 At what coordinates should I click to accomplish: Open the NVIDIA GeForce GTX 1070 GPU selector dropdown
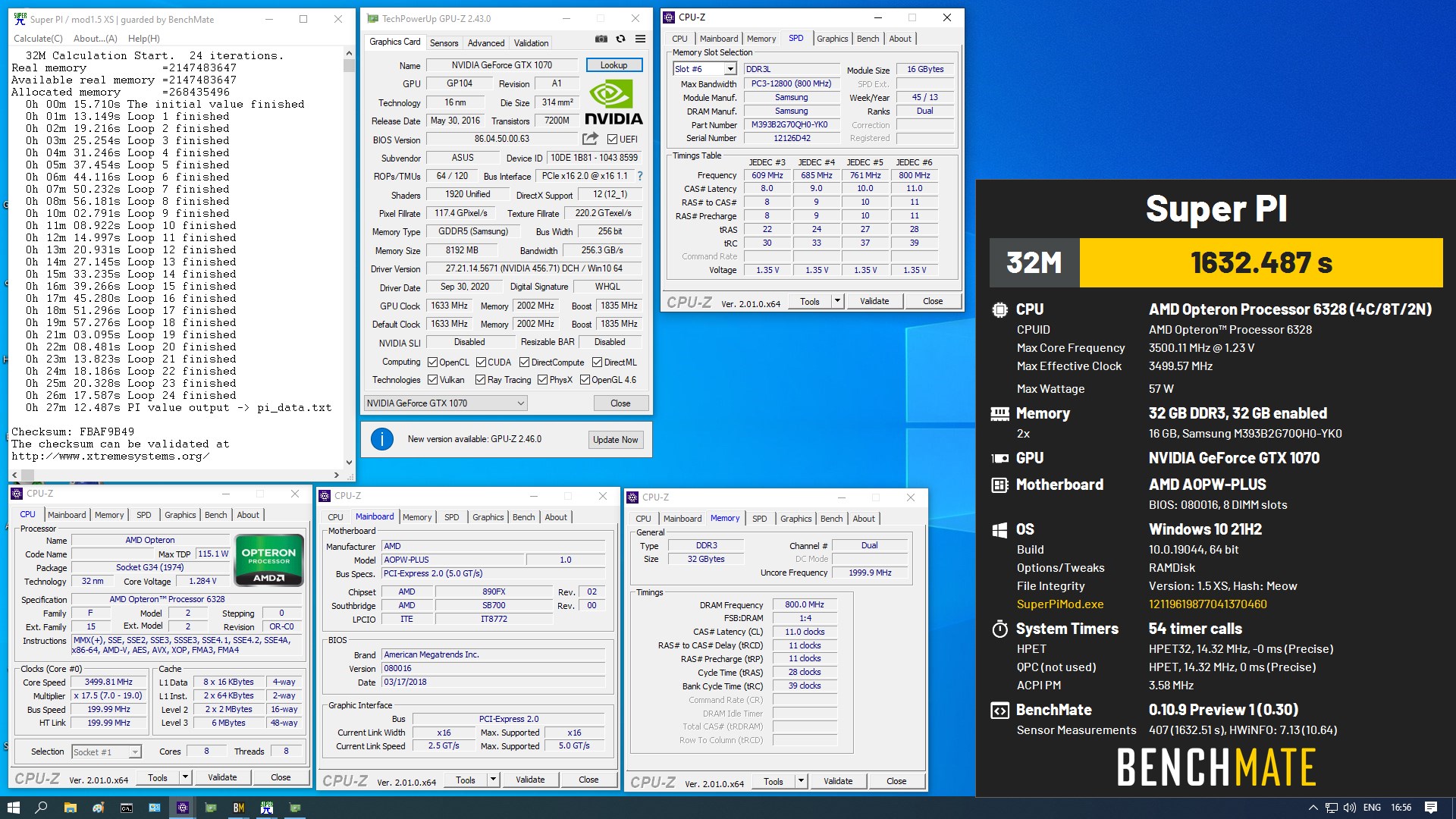click(x=445, y=403)
